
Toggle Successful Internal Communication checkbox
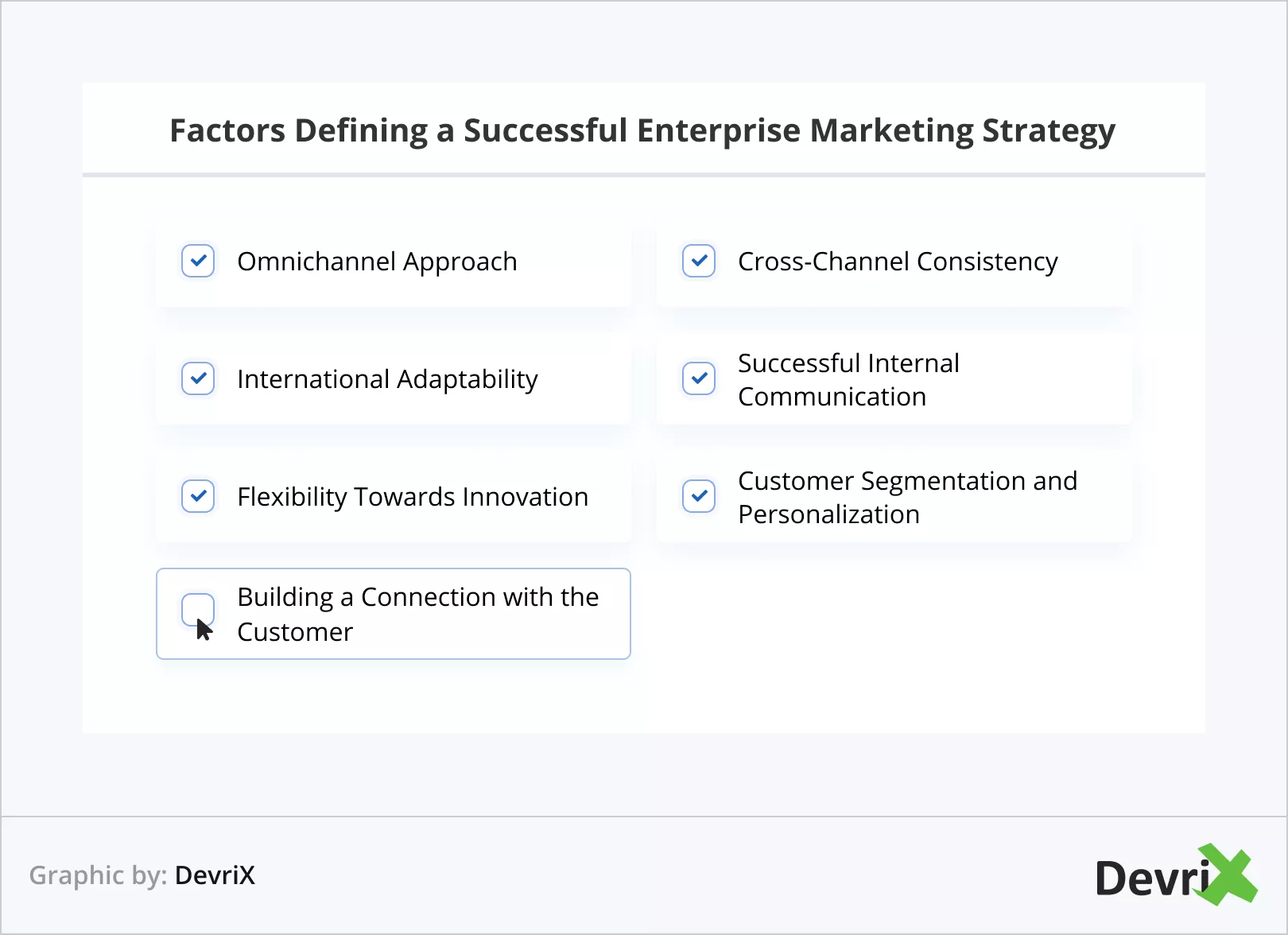(699, 378)
